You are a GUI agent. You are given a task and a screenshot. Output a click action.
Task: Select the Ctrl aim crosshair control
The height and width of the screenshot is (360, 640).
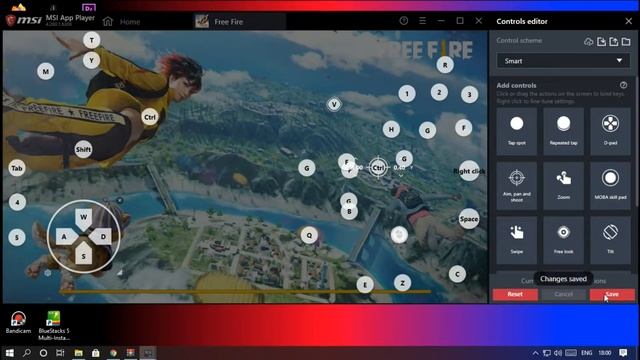[378, 168]
